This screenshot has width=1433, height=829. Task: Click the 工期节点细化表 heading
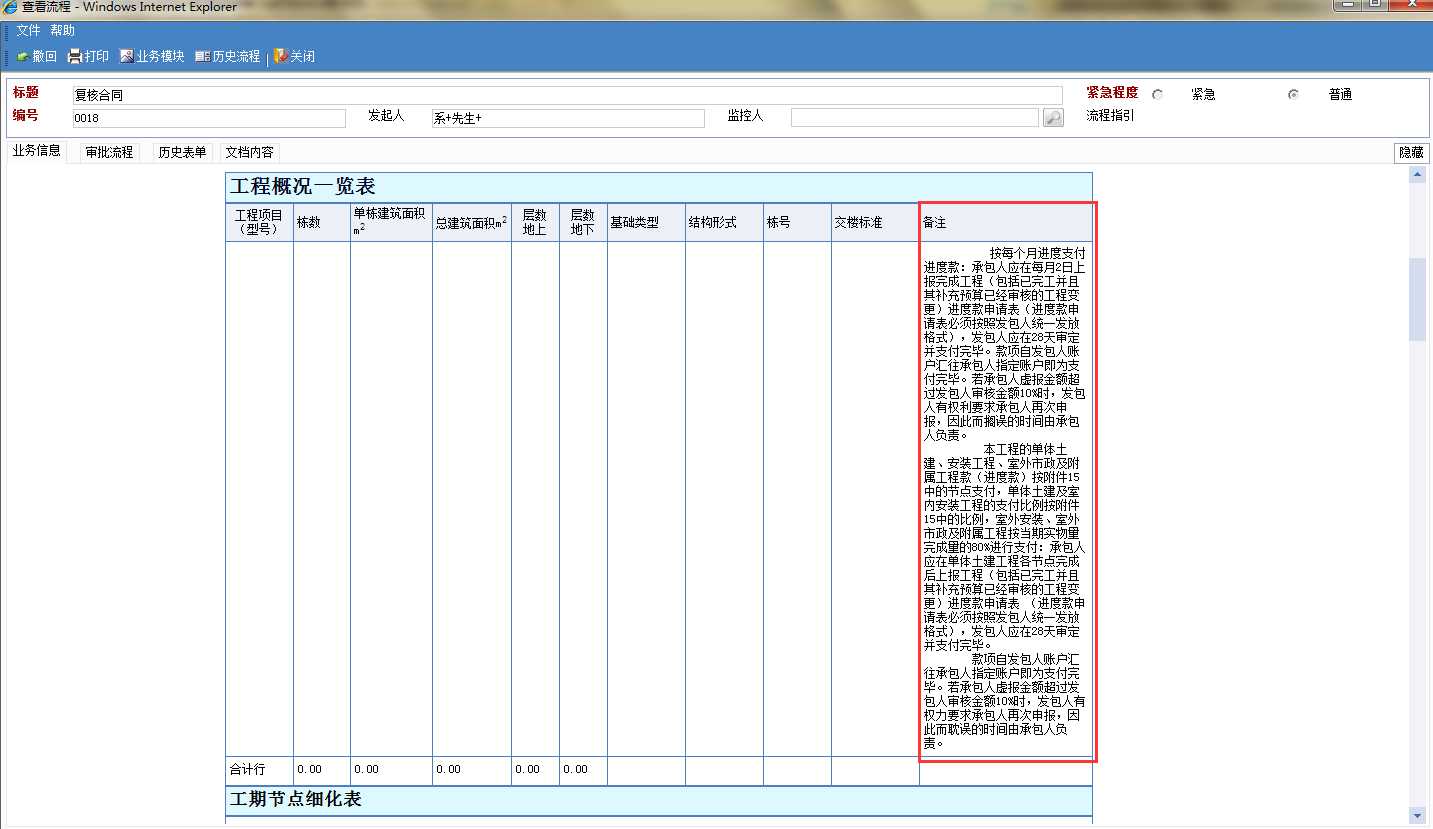[296, 799]
